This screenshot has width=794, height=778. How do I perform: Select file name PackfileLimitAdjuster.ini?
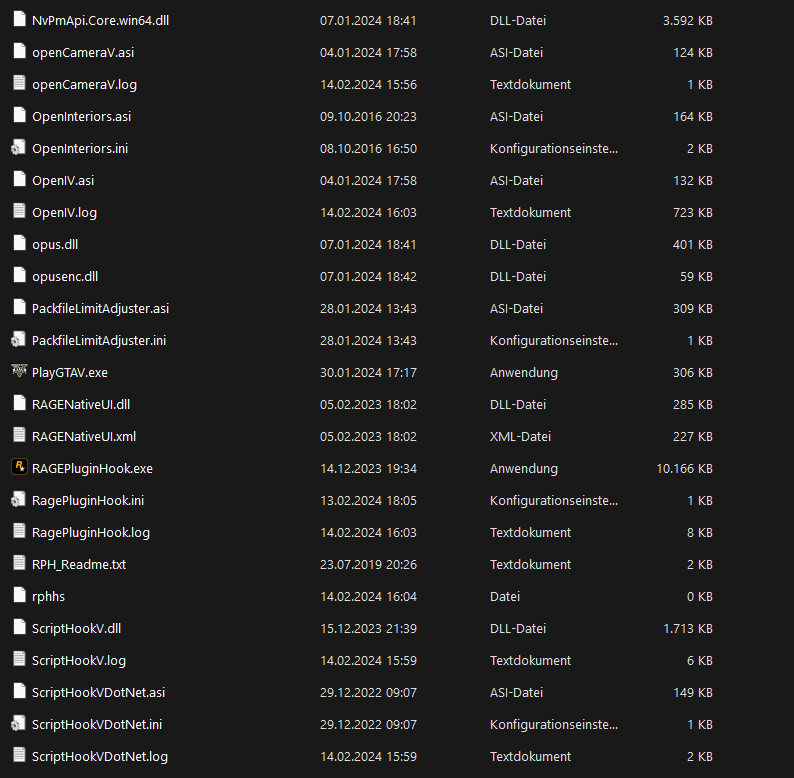[x=99, y=340]
